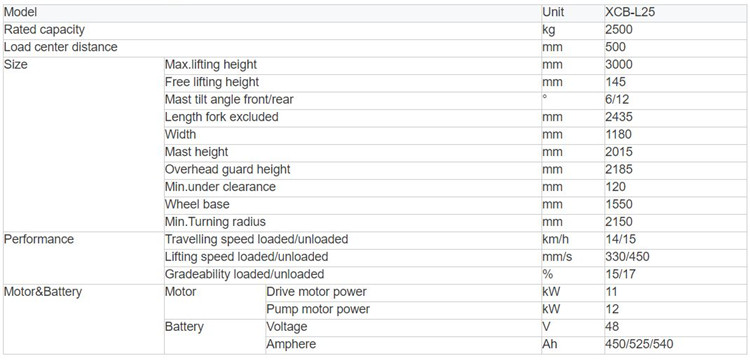Select the Amphere value 450/525/540
750x360 pixels.
(640, 344)
